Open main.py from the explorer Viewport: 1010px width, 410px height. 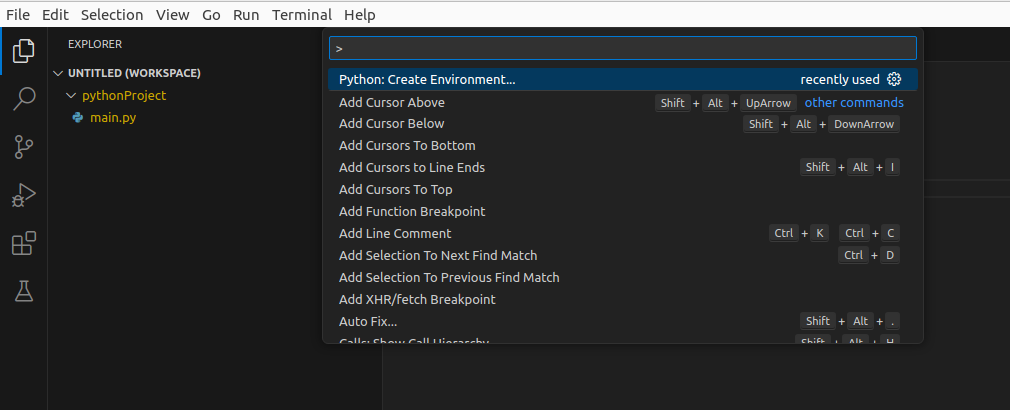(x=111, y=118)
